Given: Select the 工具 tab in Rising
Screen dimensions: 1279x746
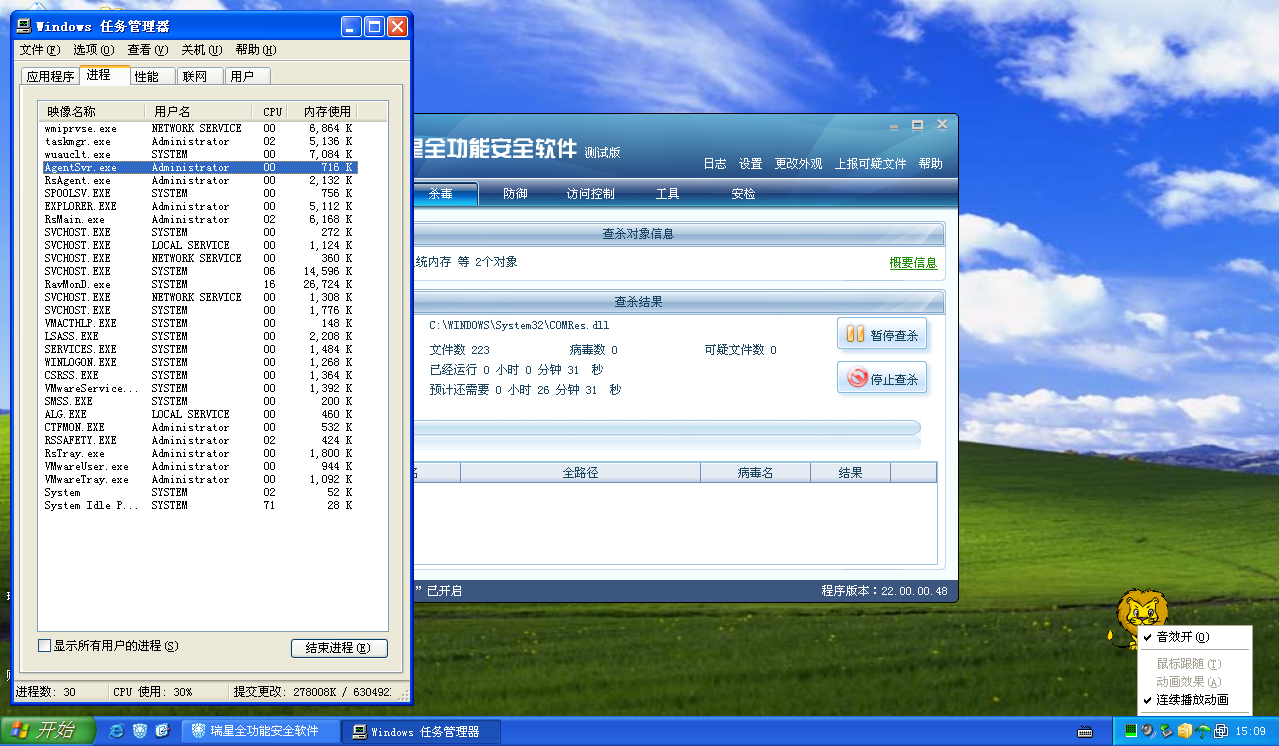Looking at the screenshot, I should pos(668,194).
